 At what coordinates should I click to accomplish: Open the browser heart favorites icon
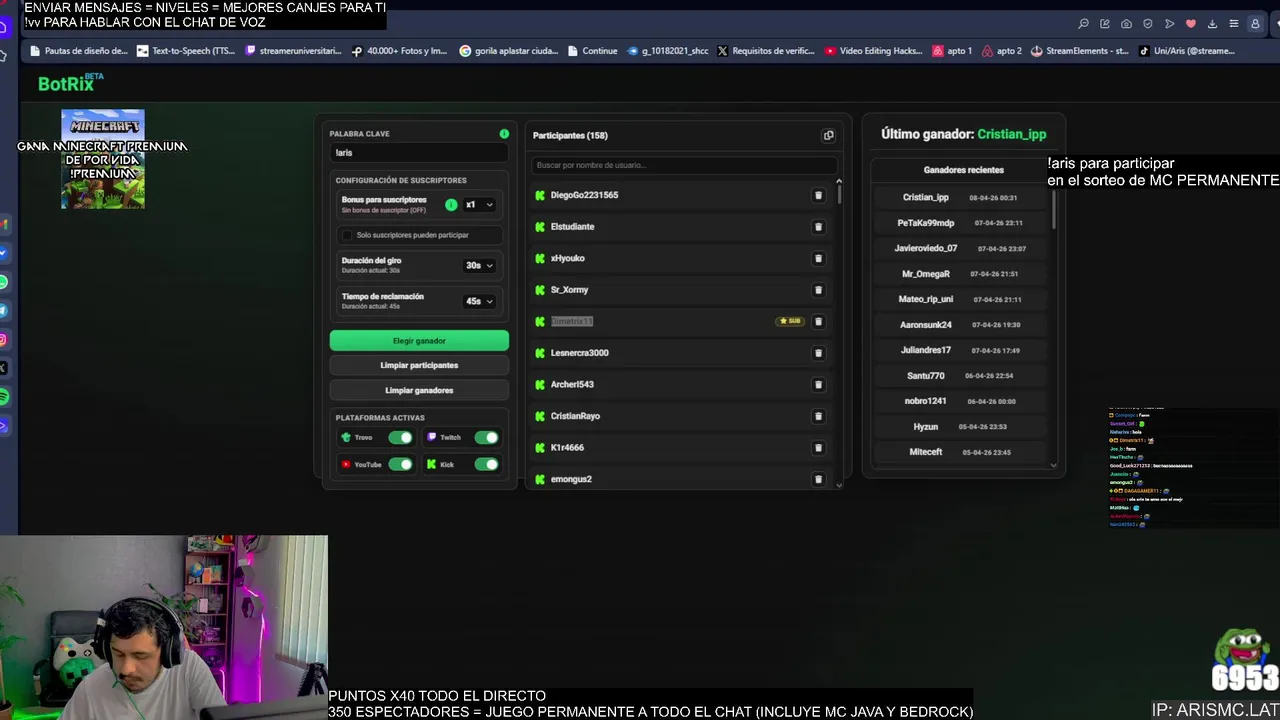[1190, 24]
